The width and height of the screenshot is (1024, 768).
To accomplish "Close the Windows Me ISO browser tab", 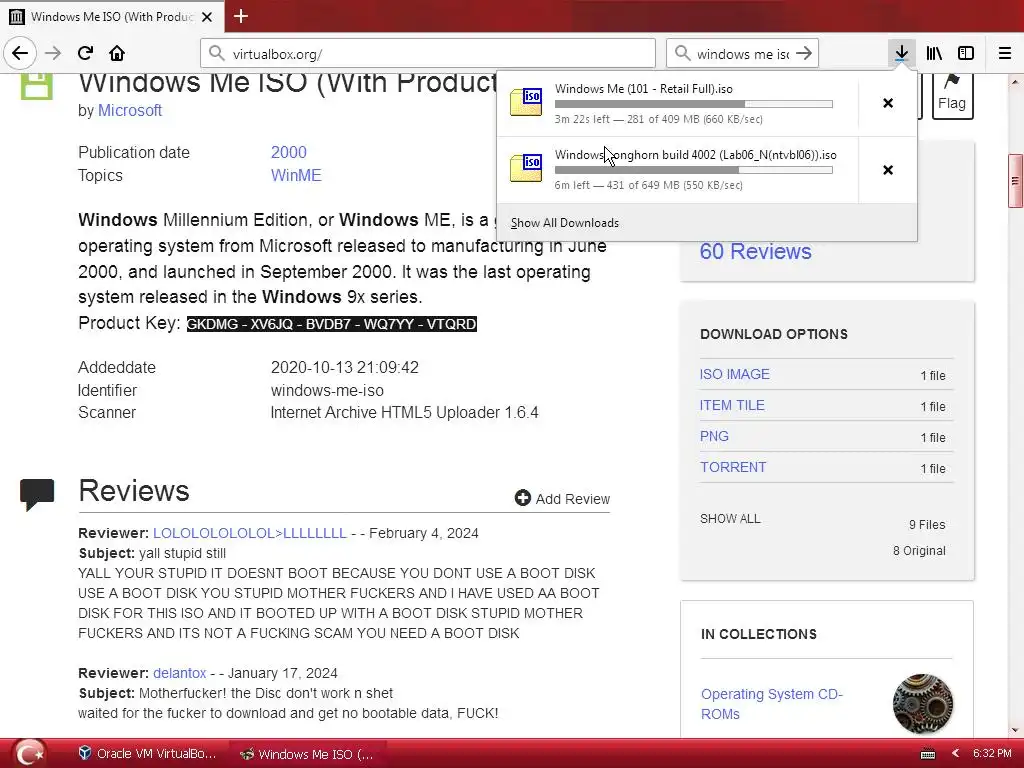I will (x=207, y=17).
